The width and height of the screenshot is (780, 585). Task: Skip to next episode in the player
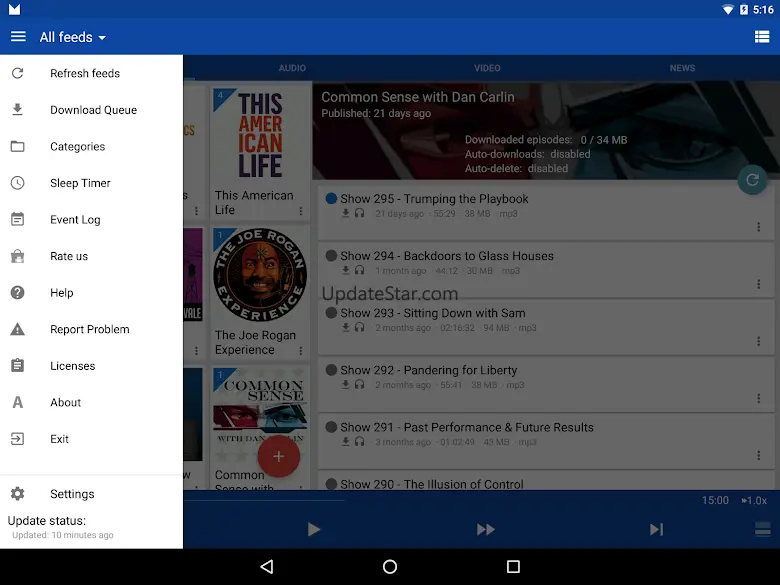pos(657,529)
